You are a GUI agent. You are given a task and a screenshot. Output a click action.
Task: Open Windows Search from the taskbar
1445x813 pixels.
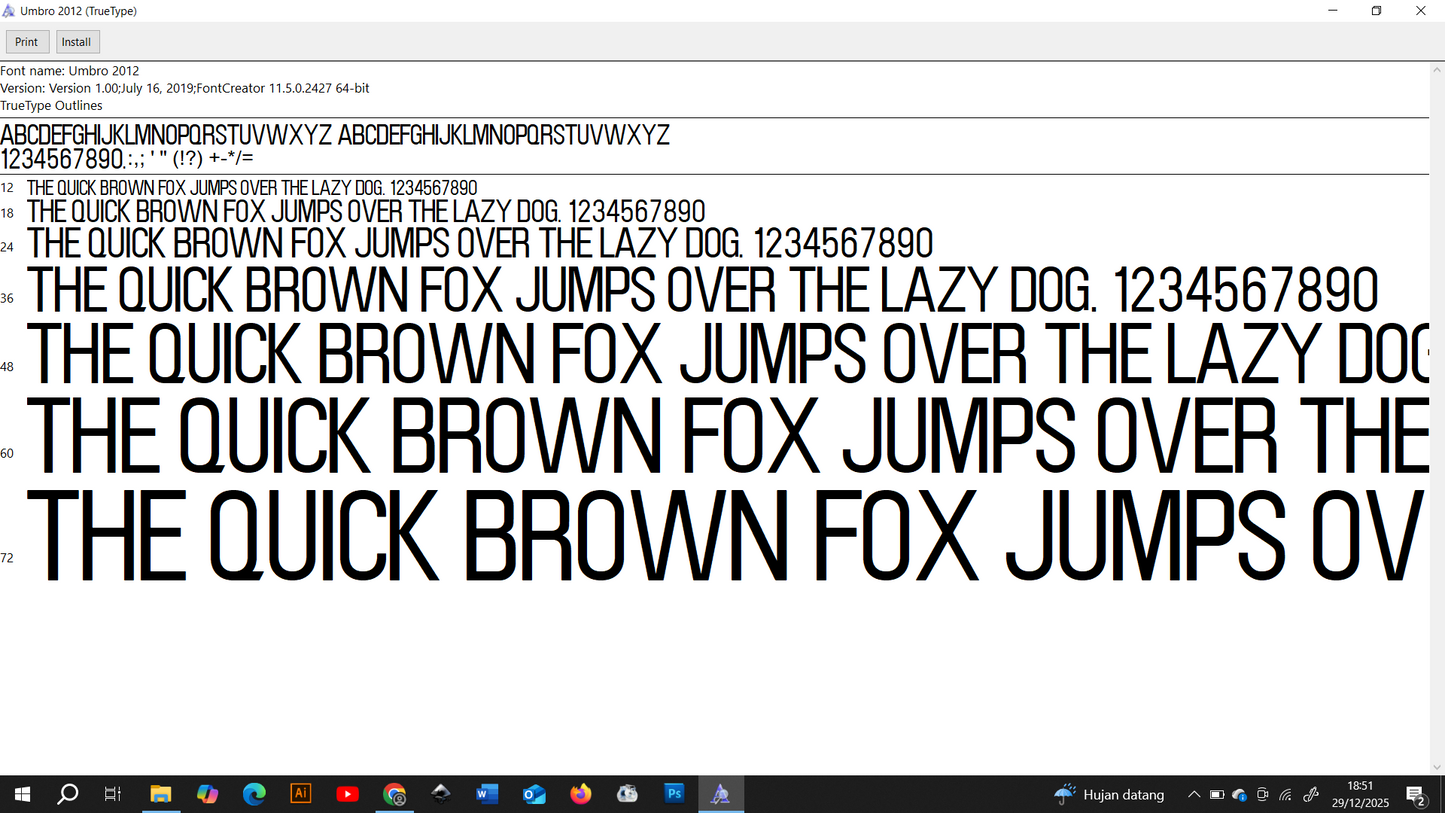coord(68,794)
